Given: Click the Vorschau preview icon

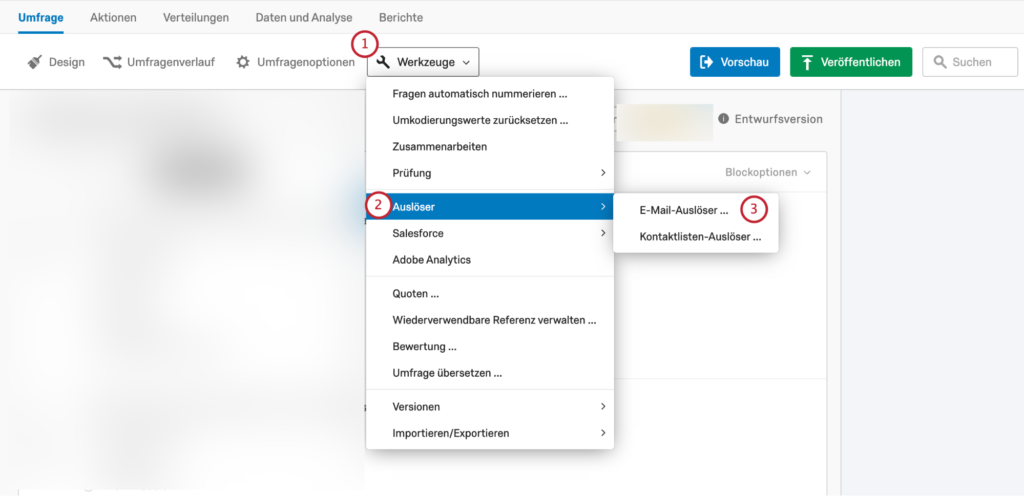Looking at the screenshot, I should (x=706, y=62).
